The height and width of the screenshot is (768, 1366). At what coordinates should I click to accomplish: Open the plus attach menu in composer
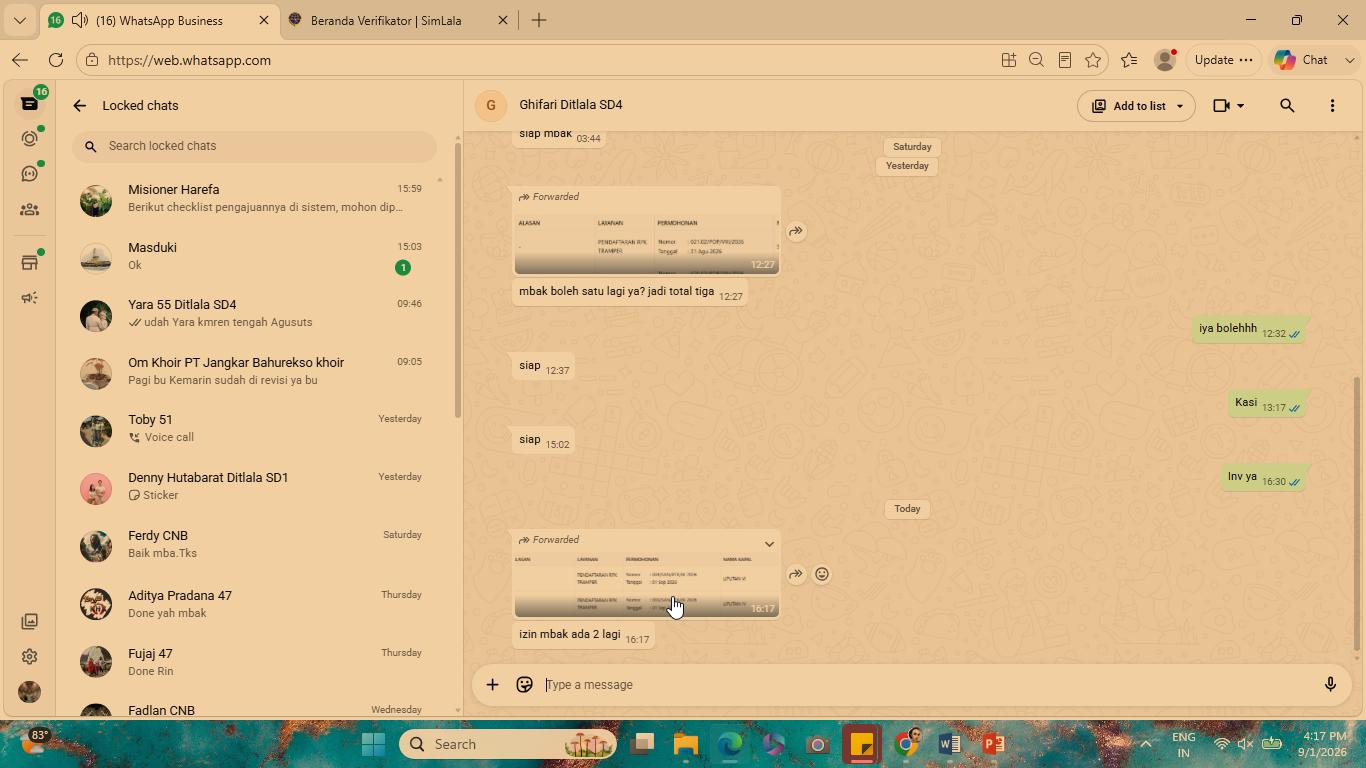pos(492,685)
